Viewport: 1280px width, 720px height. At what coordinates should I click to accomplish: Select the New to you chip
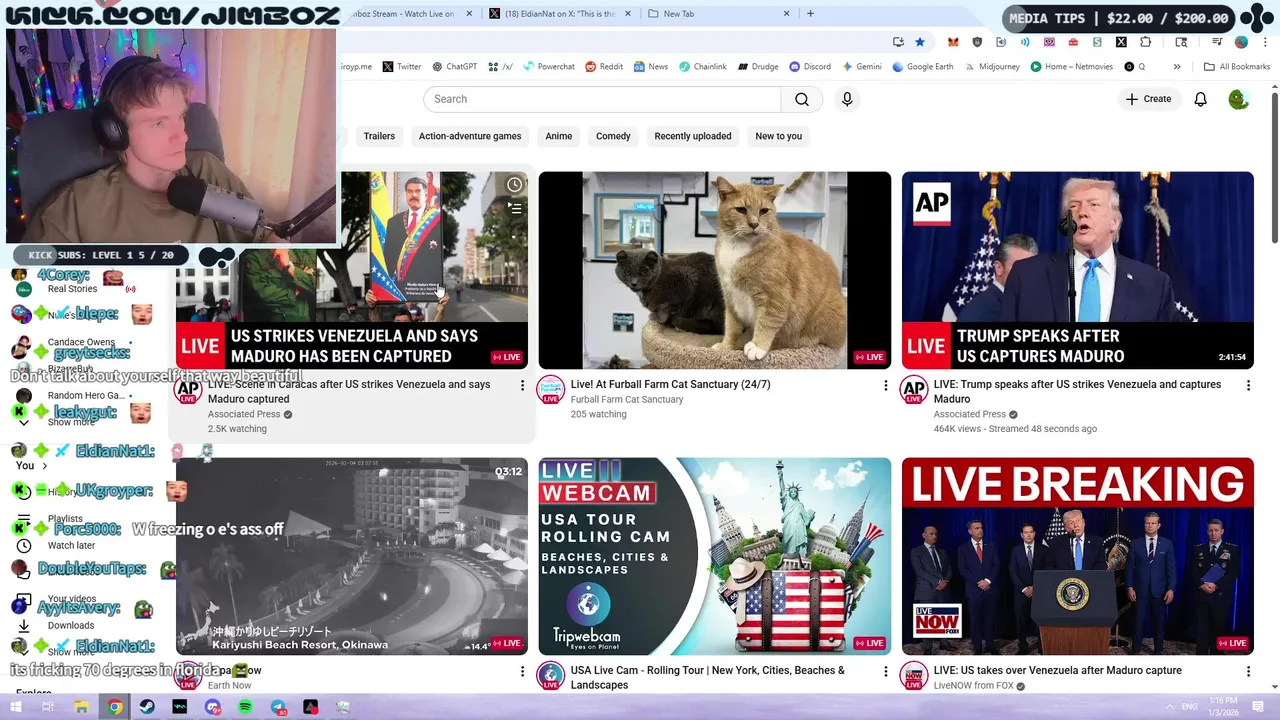(779, 136)
